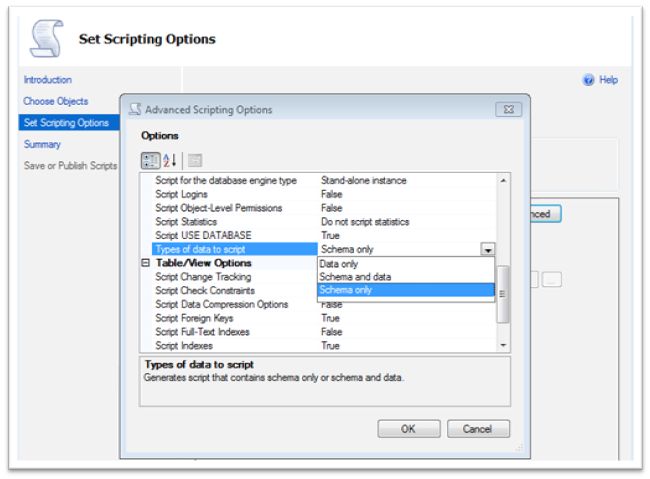This screenshot has width=650, height=479.
Task: Click the Advanced button behind the dialog
Action: coord(546,214)
